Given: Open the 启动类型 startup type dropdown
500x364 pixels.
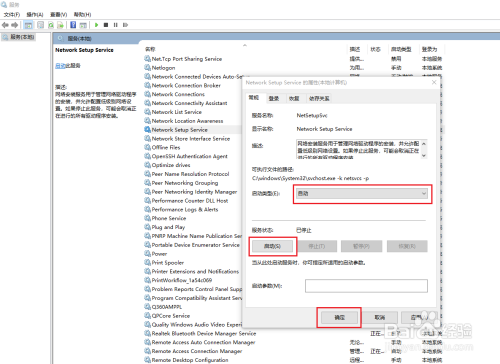Looking at the screenshot, I should pos(362,194).
